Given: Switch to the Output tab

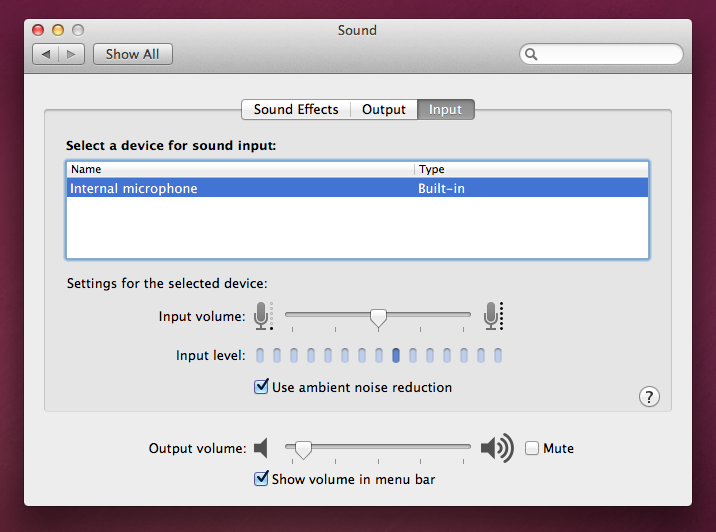Looking at the screenshot, I should pyautogui.click(x=384, y=110).
